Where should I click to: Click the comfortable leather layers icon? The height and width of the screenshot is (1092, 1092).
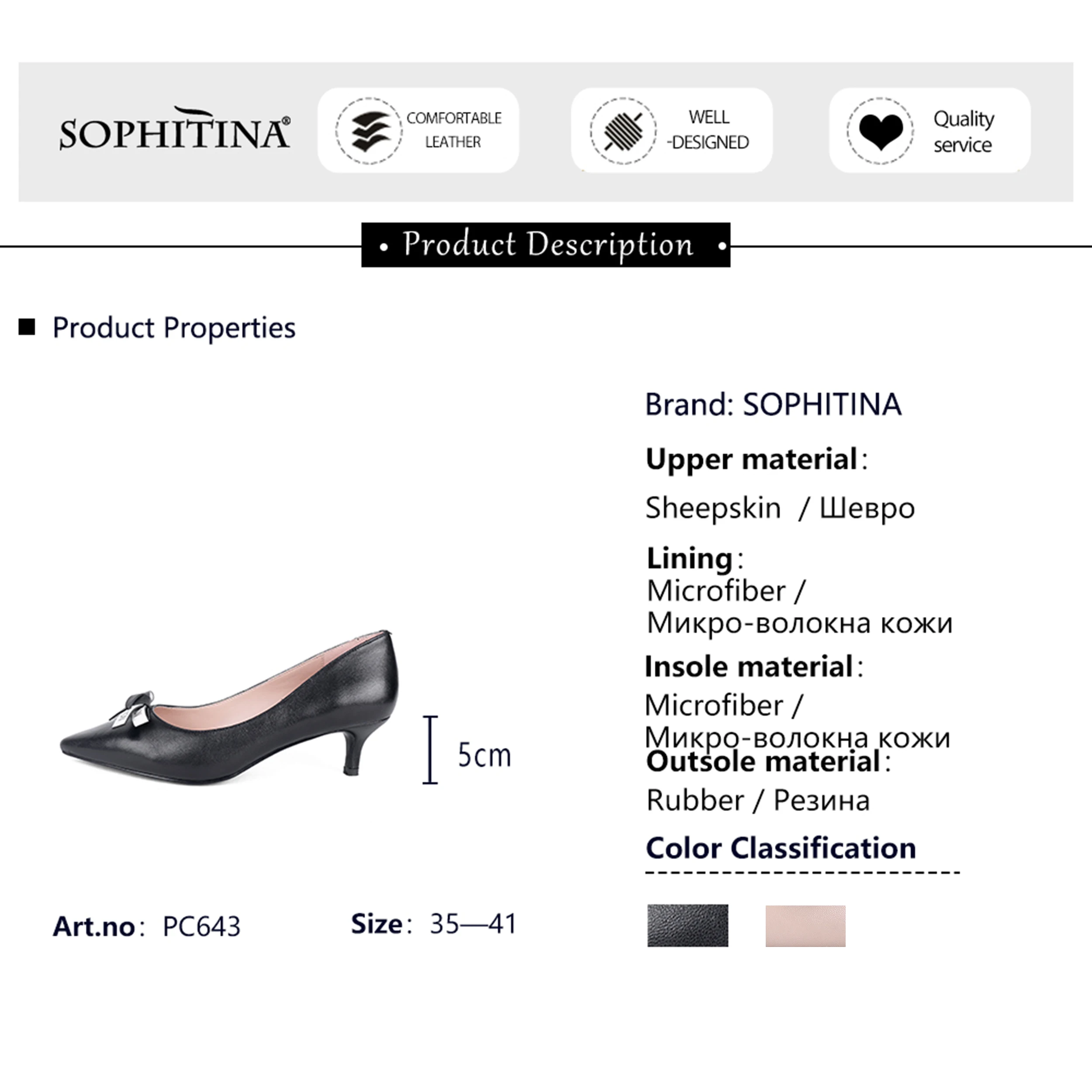point(369,131)
